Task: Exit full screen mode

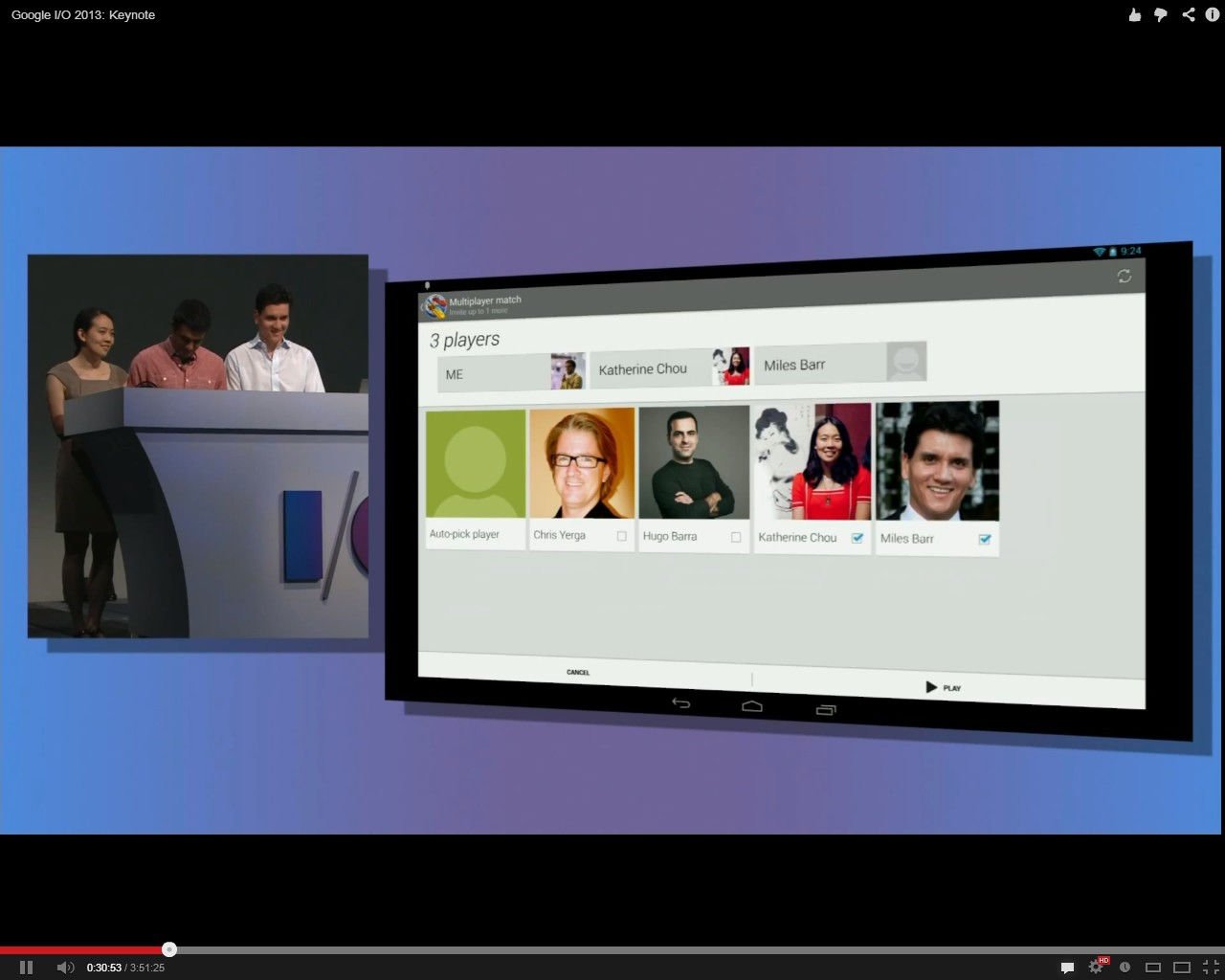Action: [x=1210, y=968]
